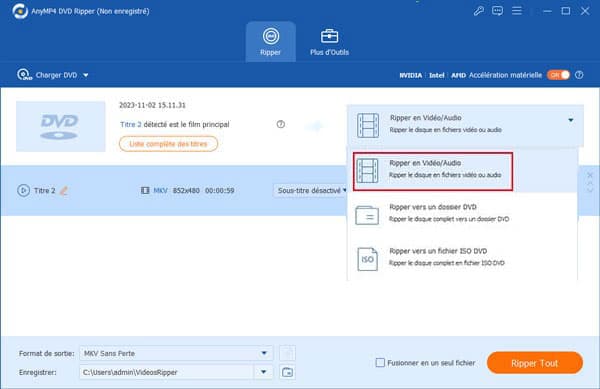Click the DVD disc thumbnail
The image size is (600, 389).
click(60, 126)
